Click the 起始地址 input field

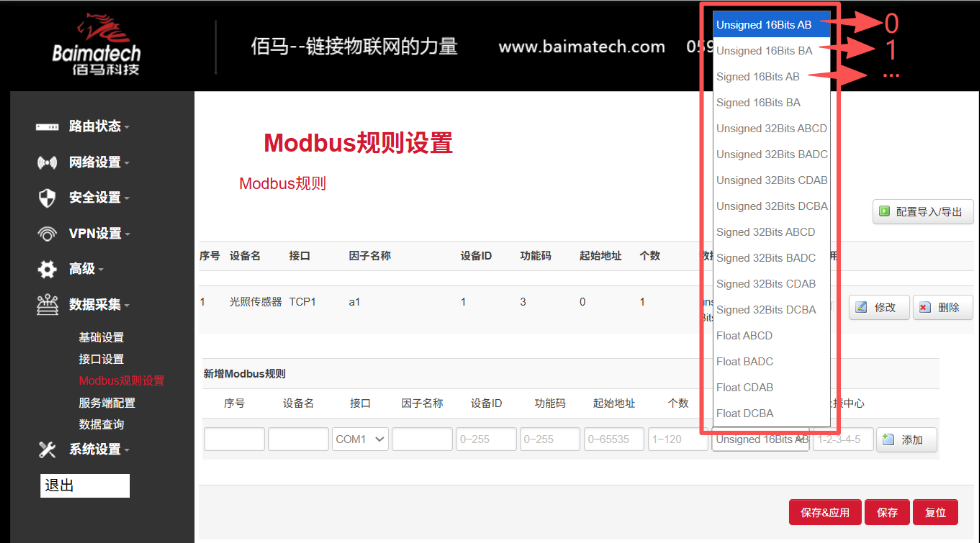[614, 439]
